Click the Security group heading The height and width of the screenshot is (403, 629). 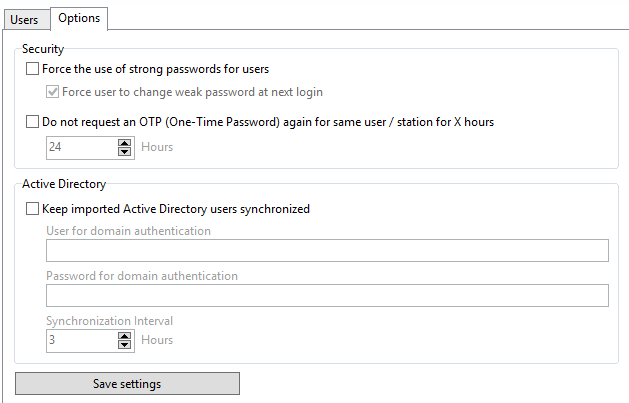tap(43, 49)
